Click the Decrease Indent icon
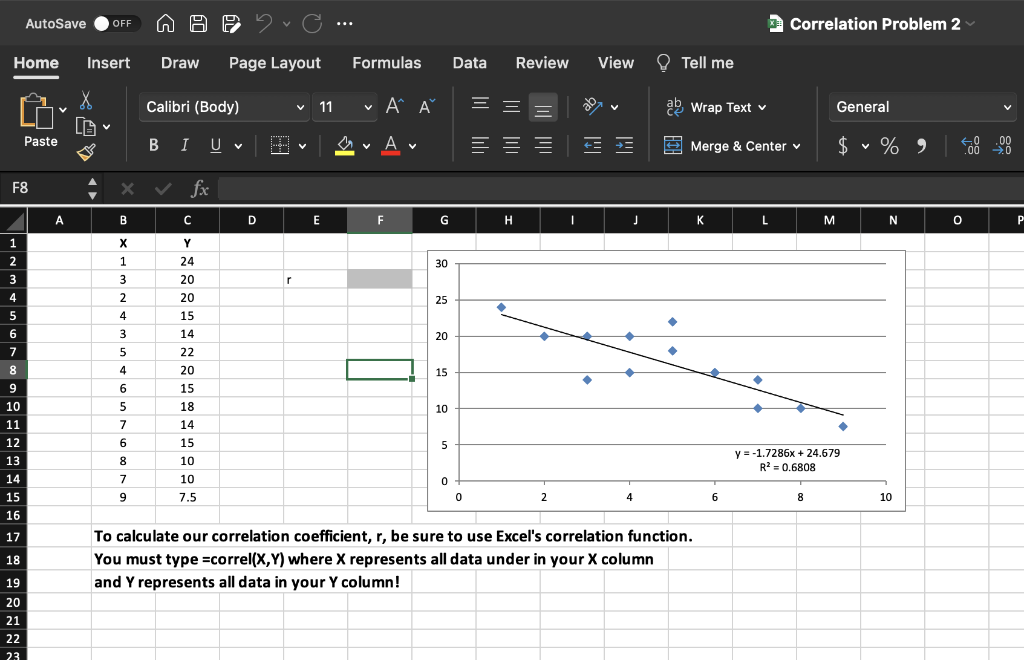Viewport: 1024px width, 660px height. click(x=591, y=145)
